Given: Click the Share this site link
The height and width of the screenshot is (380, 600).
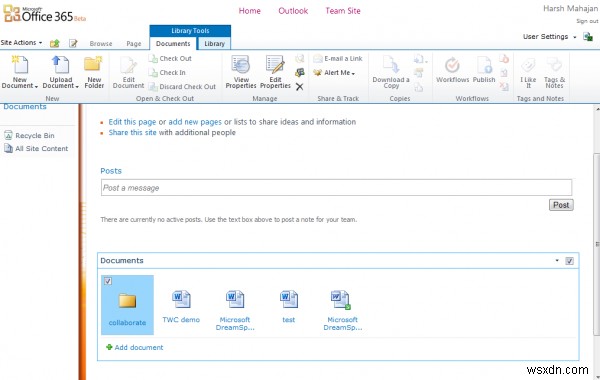Looking at the screenshot, I should pos(132,132).
